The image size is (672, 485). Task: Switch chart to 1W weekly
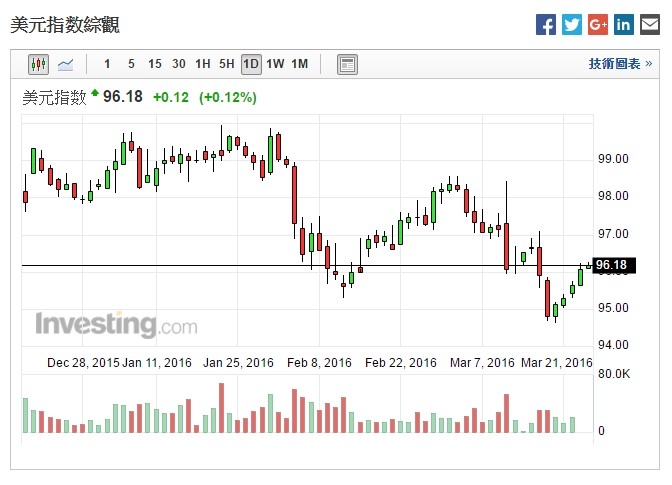[275, 64]
